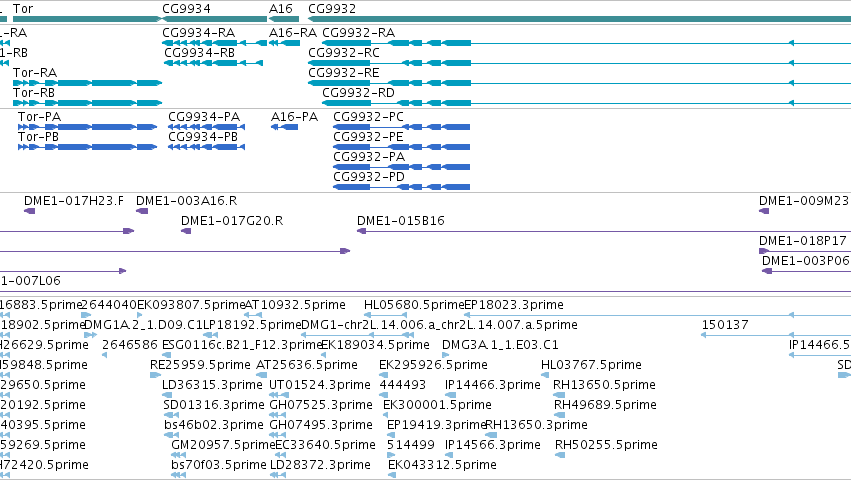
Task: Click EST EK300001.5prime
Action: [x=437, y=406]
